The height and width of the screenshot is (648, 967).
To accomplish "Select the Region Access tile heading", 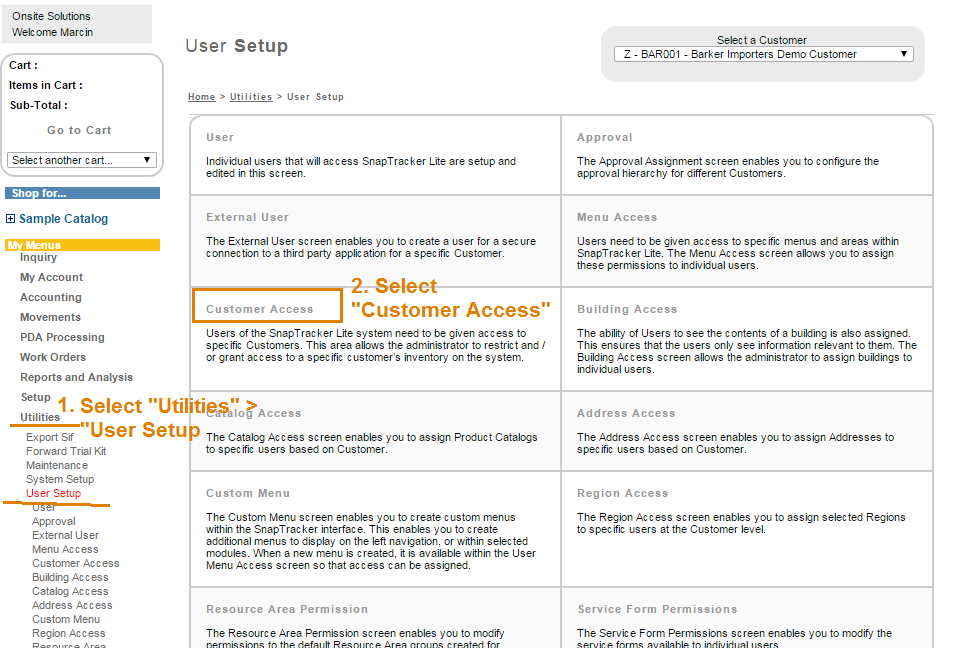I will [622, 493].
